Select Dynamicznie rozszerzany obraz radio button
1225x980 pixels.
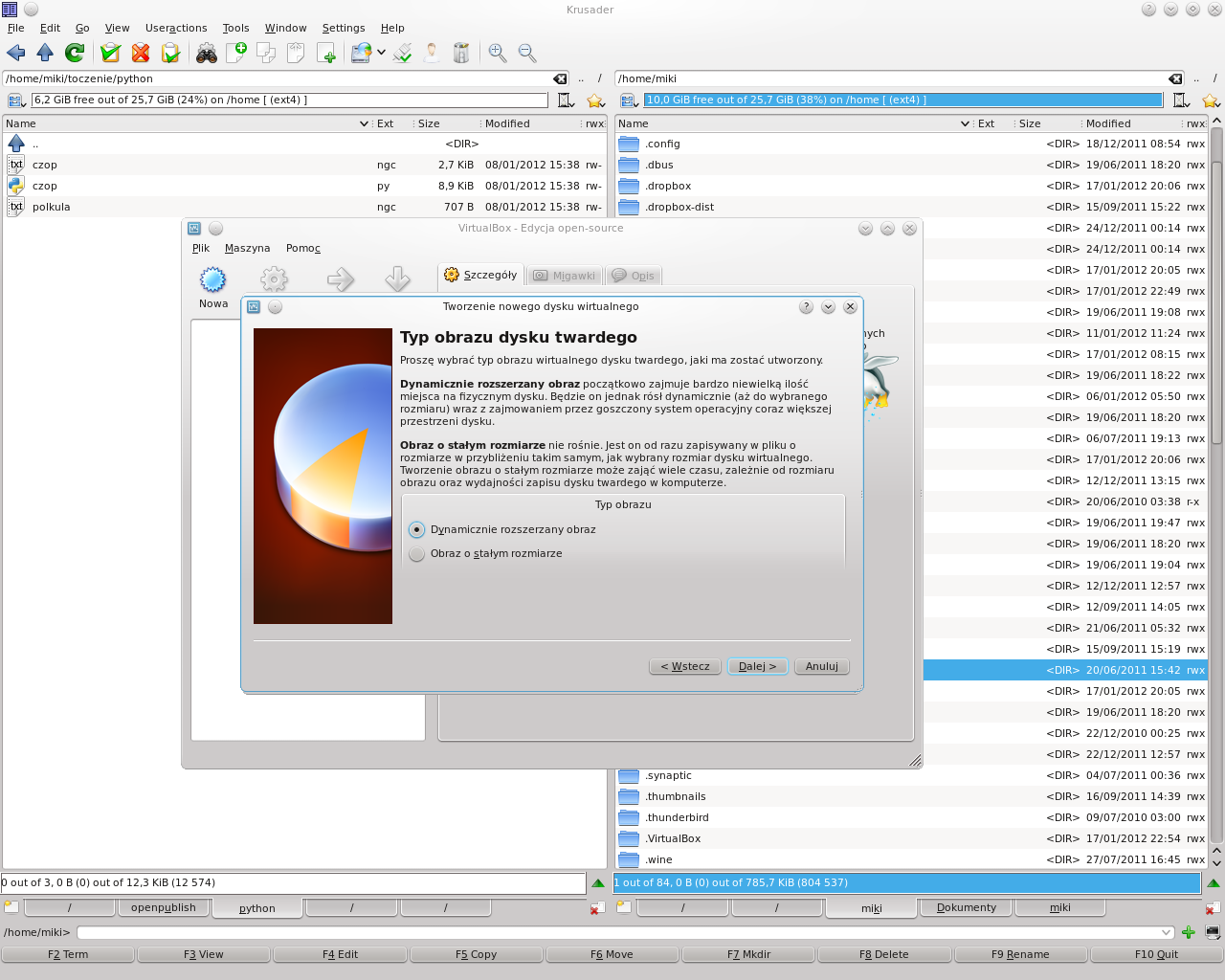coord(416,529)
